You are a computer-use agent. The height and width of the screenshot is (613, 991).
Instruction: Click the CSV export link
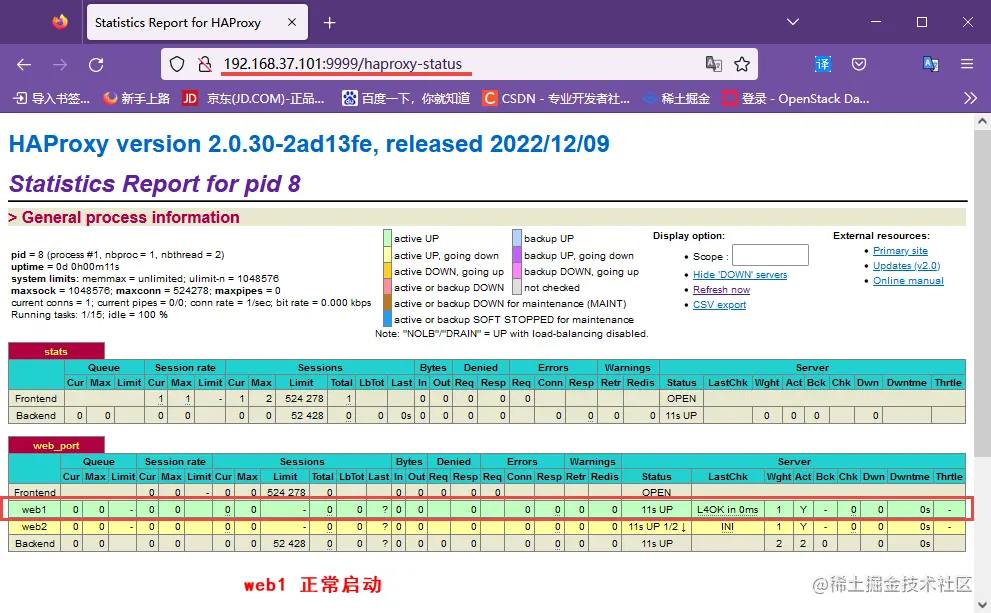(718, 304)
